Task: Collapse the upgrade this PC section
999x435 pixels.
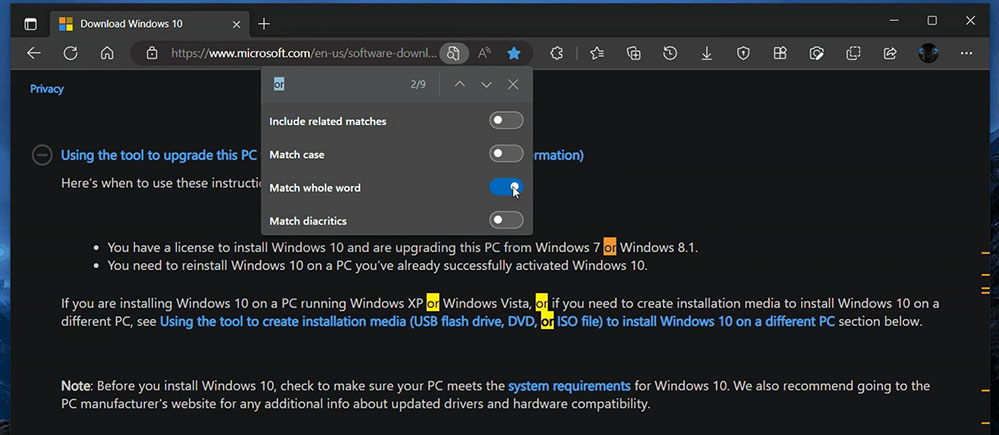Action: coord(42,155)
